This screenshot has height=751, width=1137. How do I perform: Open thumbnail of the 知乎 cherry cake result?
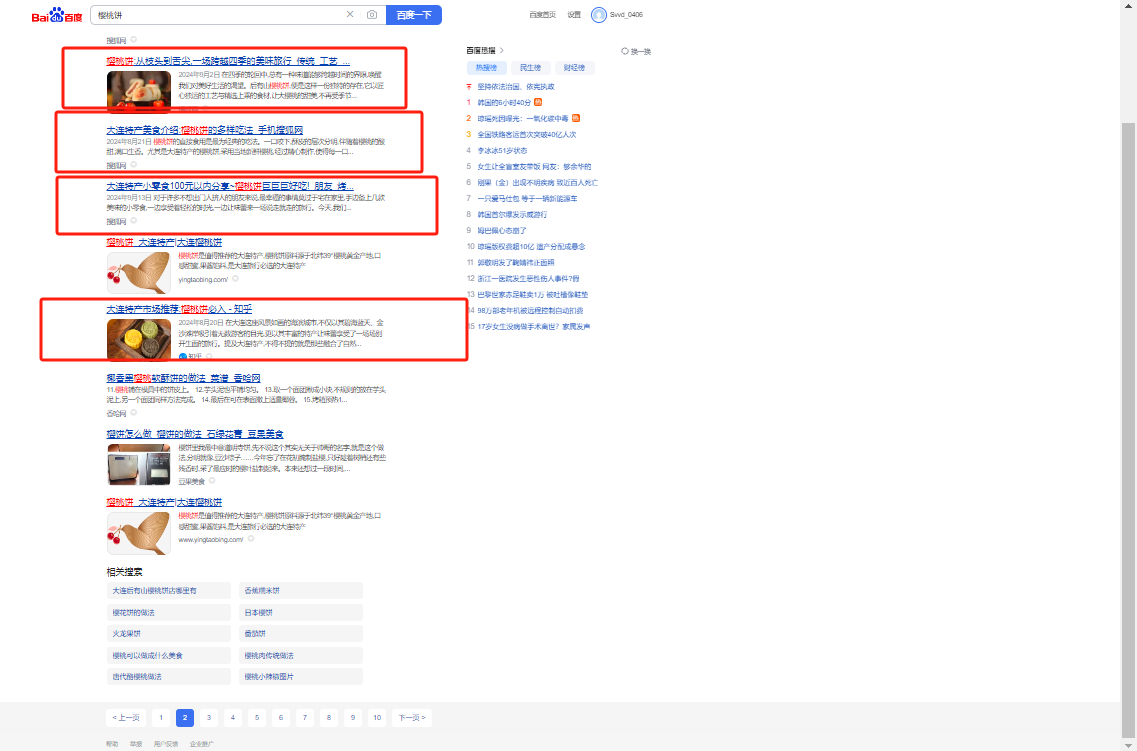139,339
